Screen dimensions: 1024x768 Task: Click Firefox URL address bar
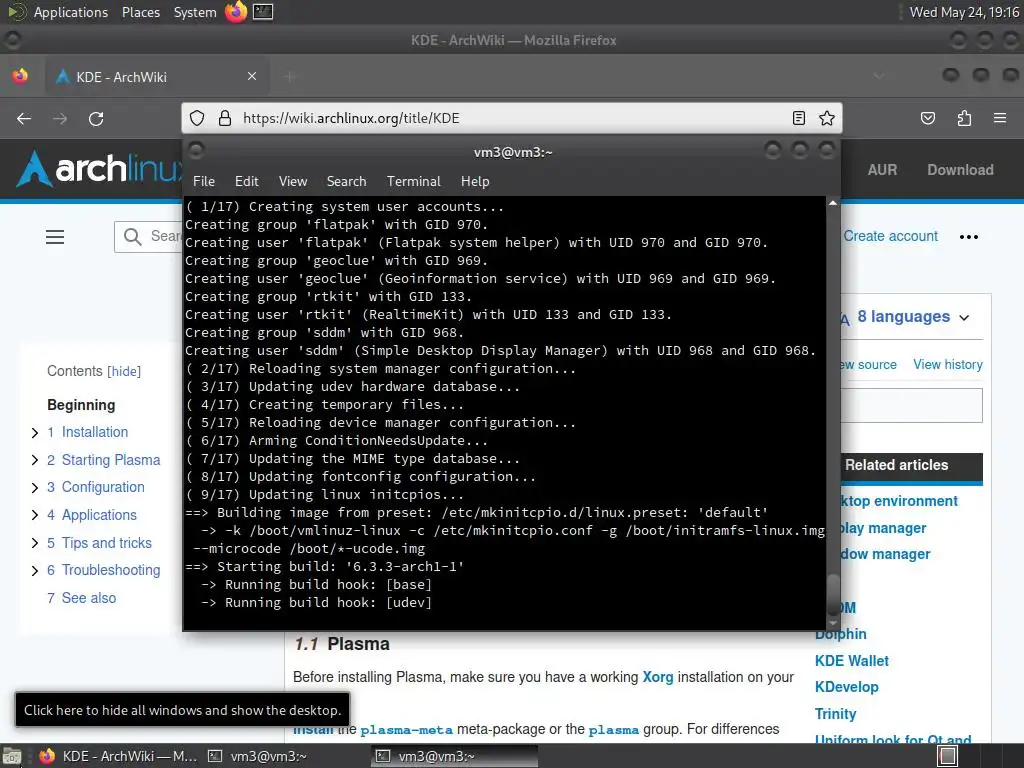click(511, 118)
